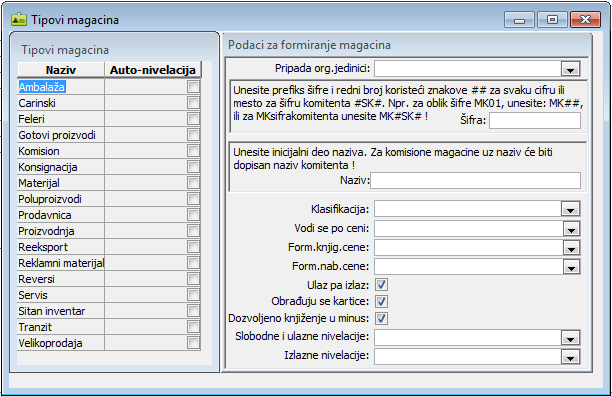Uncheck the Ulaz pa izlaz checkbox
Viewport: 612px width, 396px height.
tap(381, 285)
